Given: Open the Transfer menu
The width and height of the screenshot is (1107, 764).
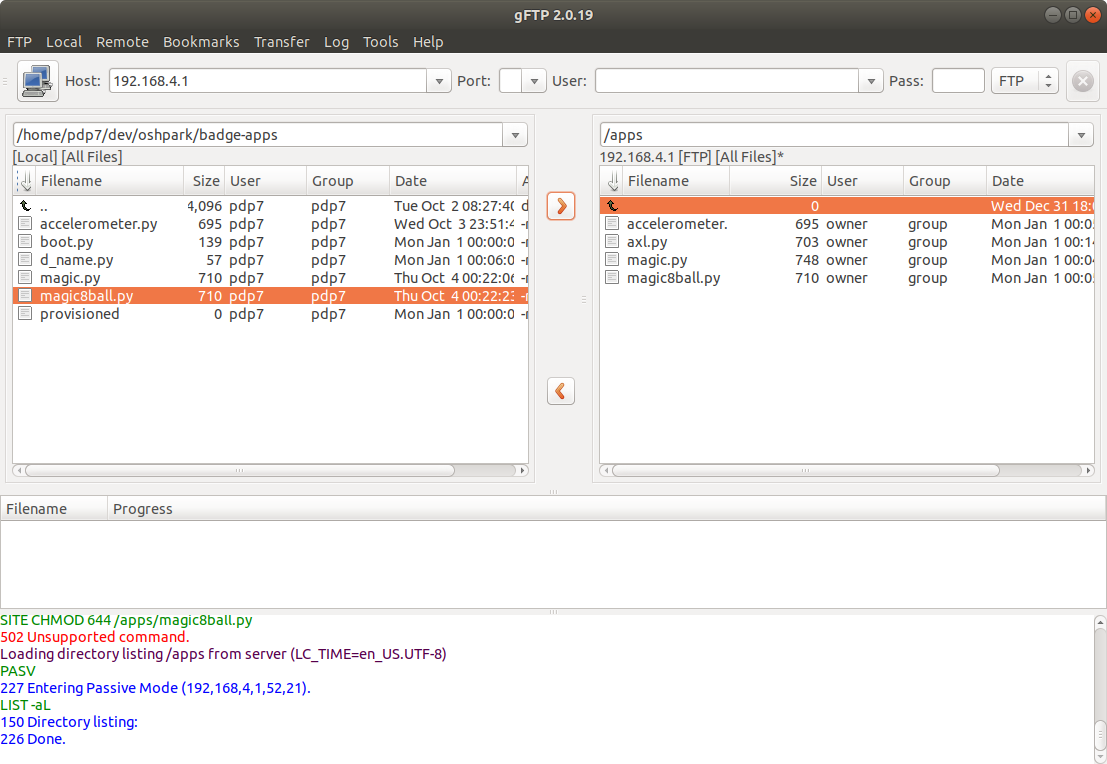Looking at the screenshot, I should click(281, 42).
